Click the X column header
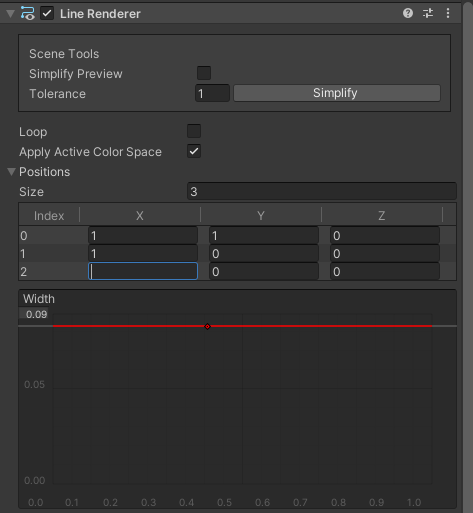Screen dimensions: 473x513 click(x=140, y=216)
